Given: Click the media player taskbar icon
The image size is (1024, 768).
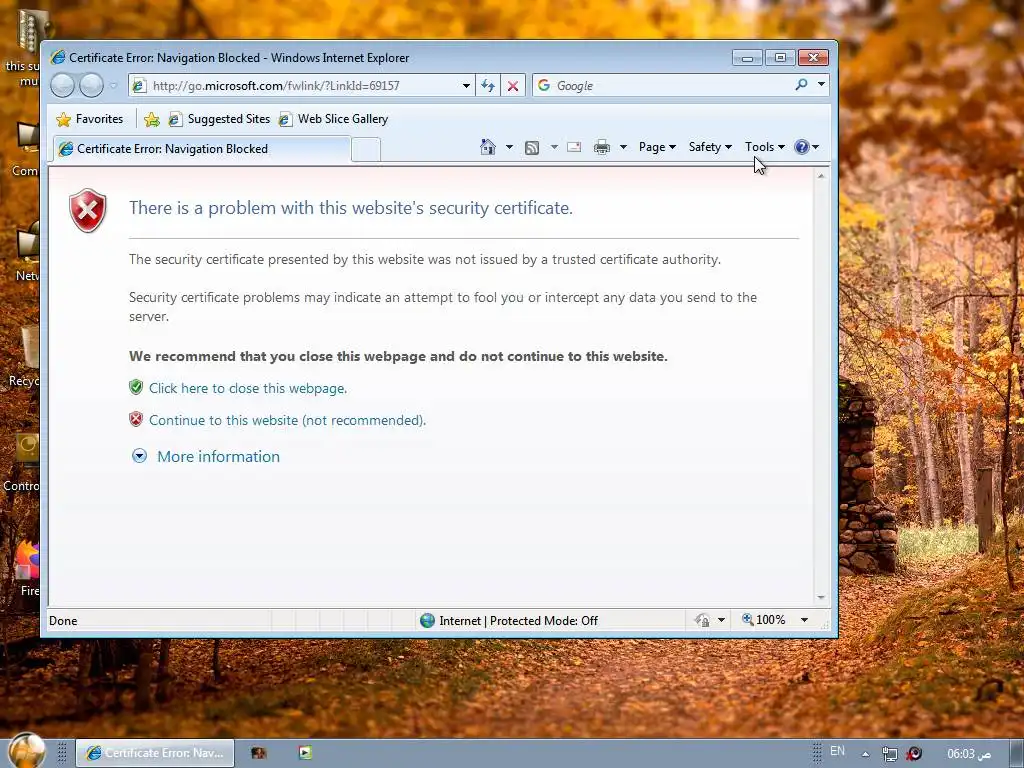Looking at the screenshot, I should coord(305,753).
